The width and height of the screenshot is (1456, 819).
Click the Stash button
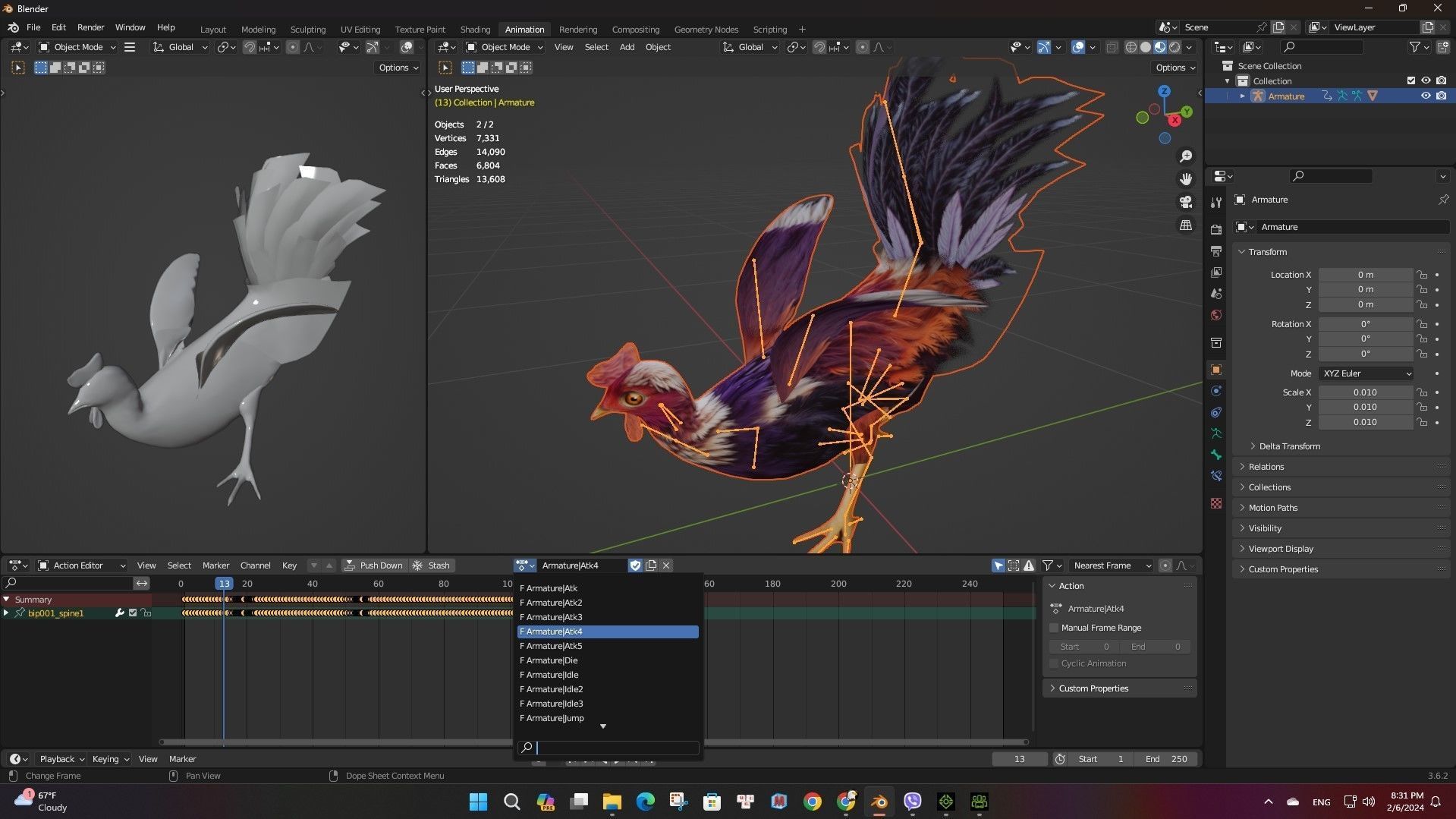pos(431,565)
